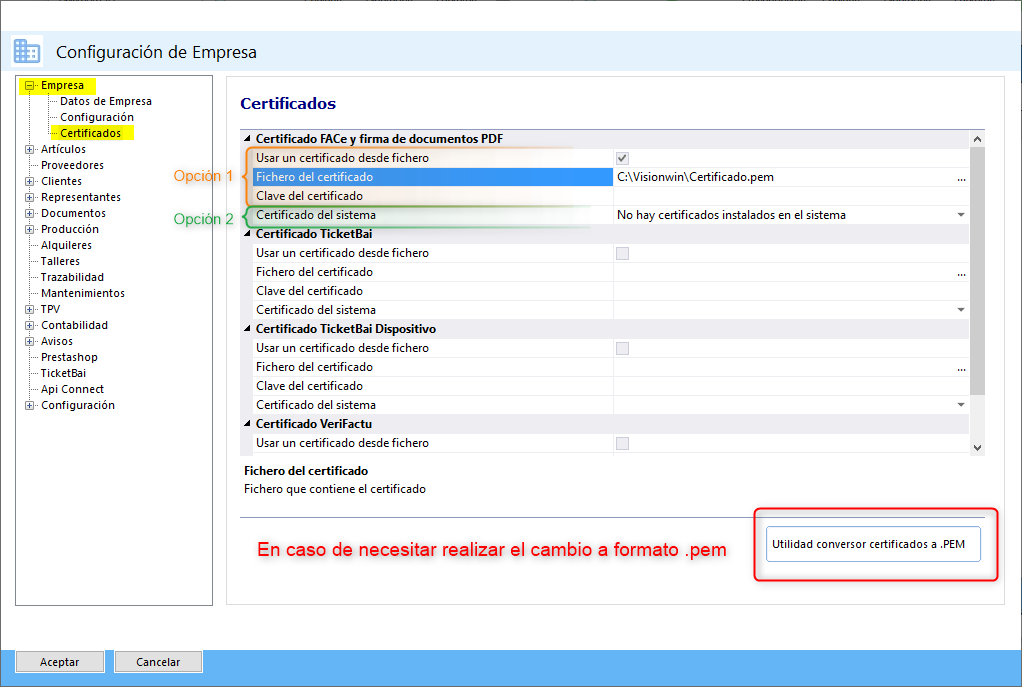
Task: Select Alquileres in the tree
Action: pos(66,245)
